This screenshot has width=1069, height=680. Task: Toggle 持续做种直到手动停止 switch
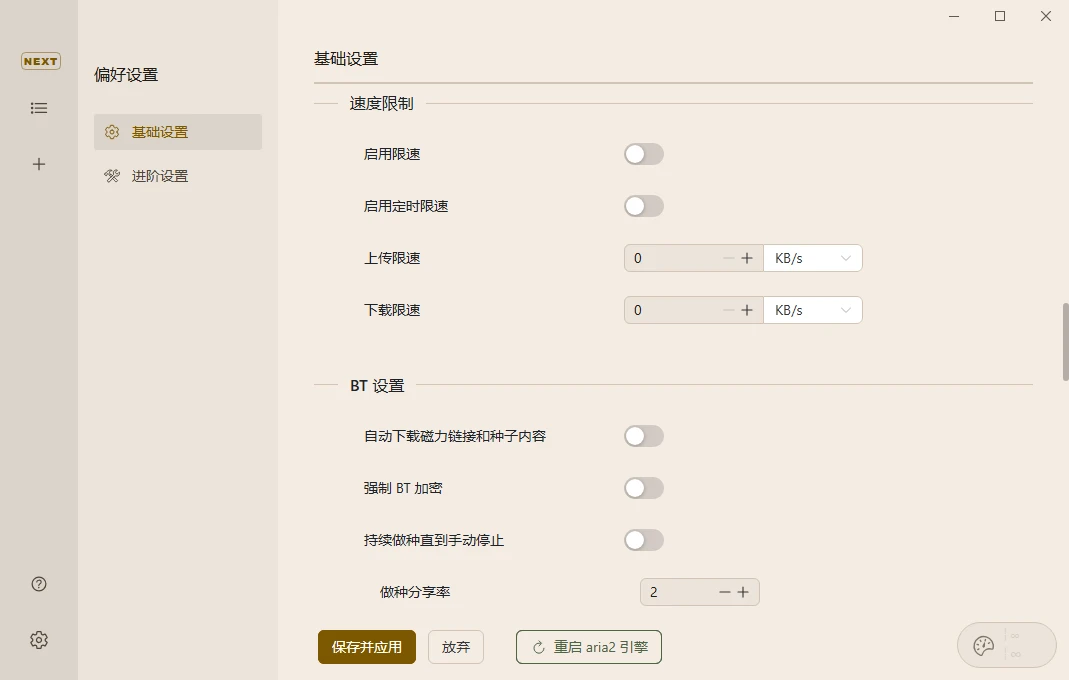coord(643,540)
